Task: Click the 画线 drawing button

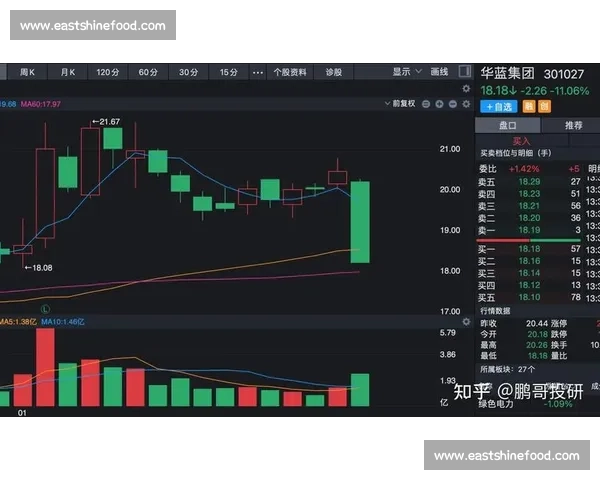Action: [439, 72]
